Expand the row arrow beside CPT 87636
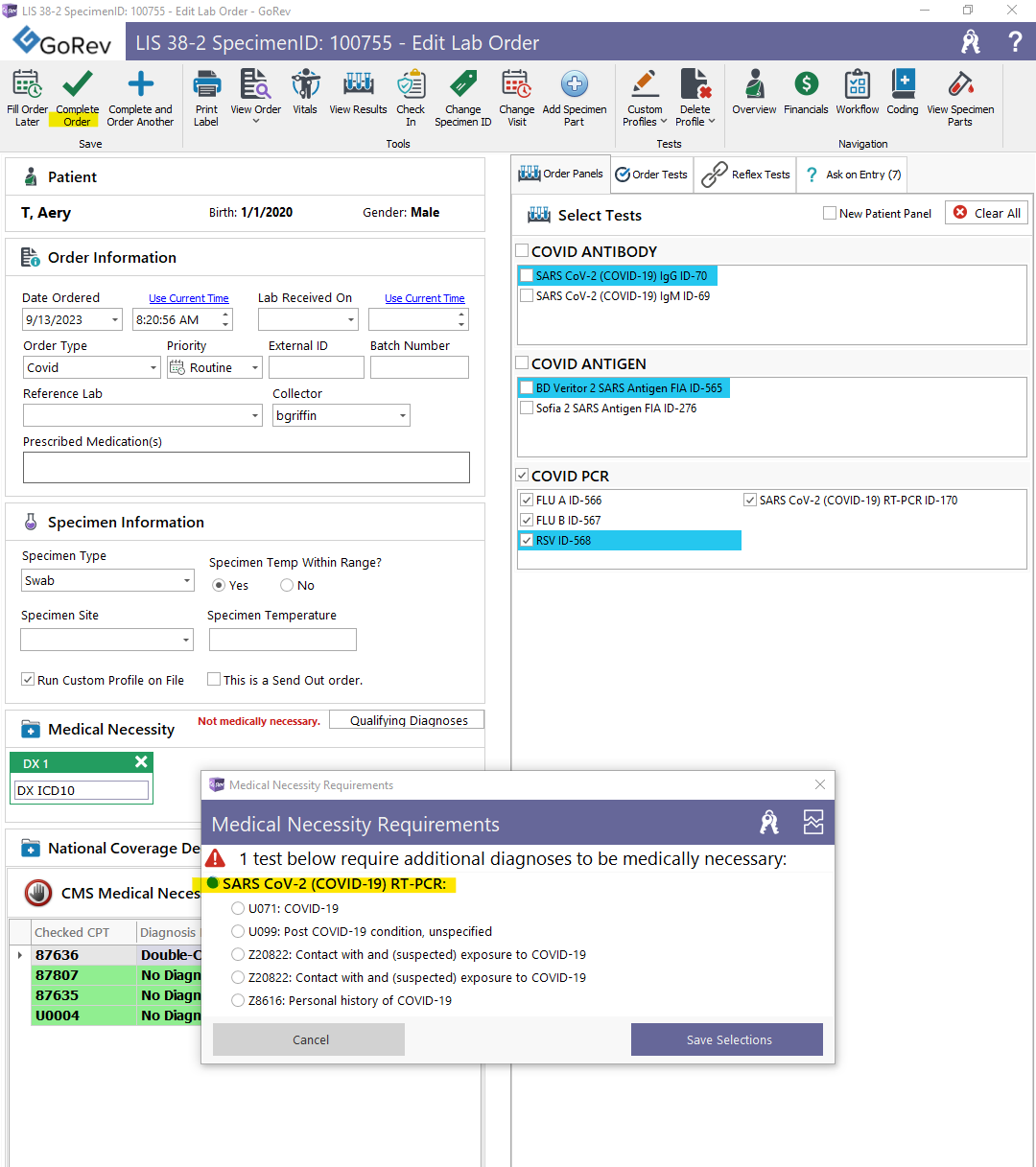Screen dimensions: 1036x1167 tap(20, 955)
